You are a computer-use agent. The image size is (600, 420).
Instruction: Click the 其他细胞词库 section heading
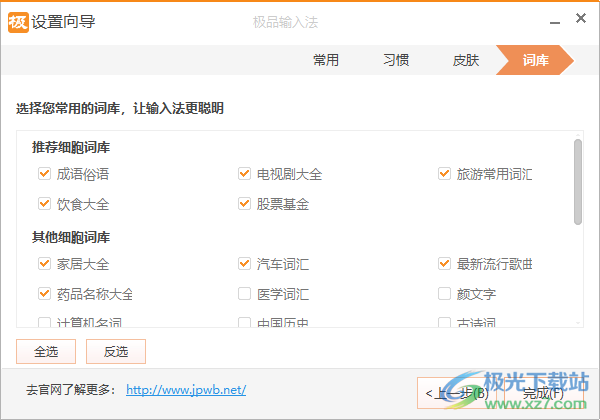71,237
